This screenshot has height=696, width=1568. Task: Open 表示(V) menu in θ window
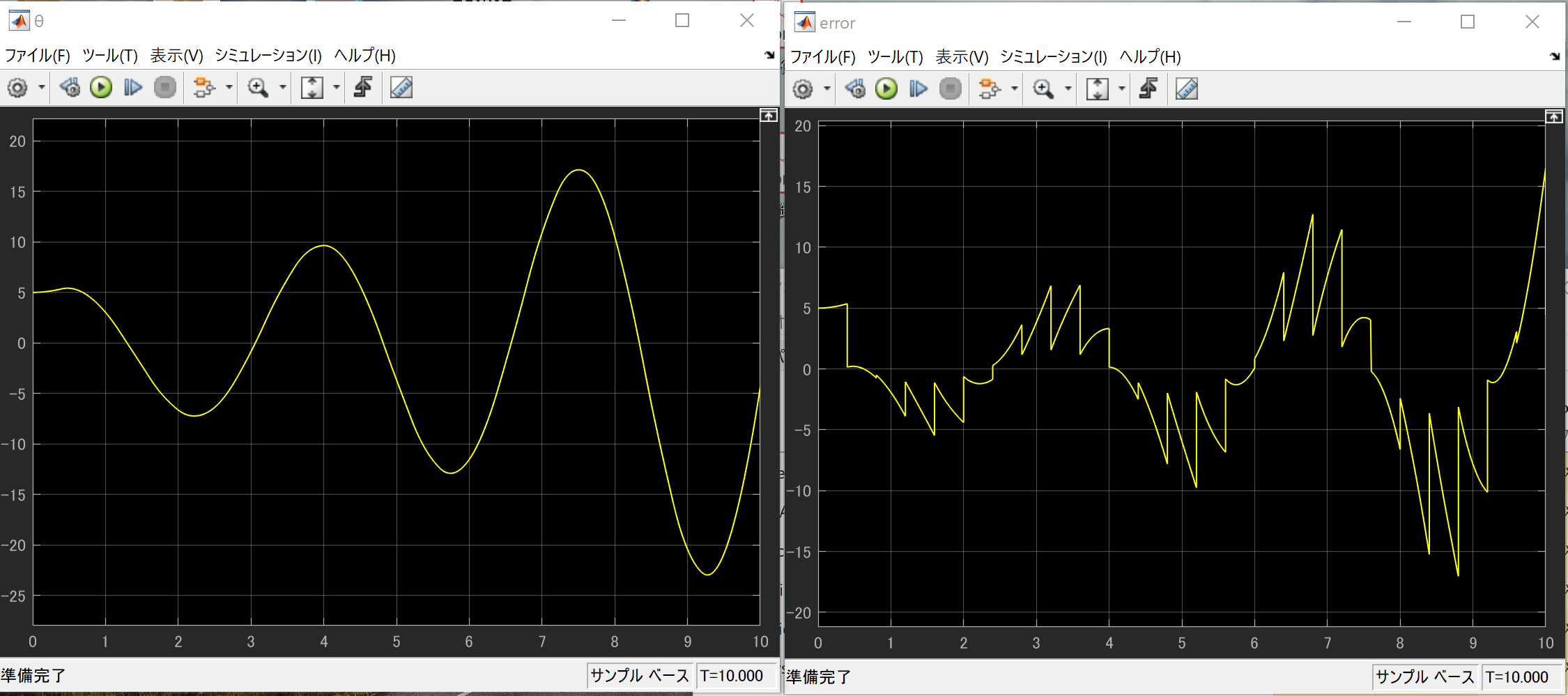pos(177,56)
